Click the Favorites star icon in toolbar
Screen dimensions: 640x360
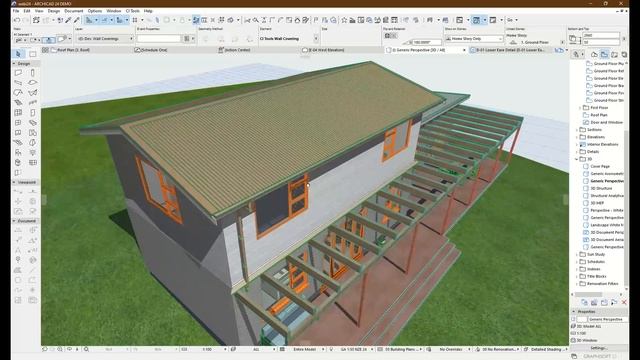[x=344, y=20]
